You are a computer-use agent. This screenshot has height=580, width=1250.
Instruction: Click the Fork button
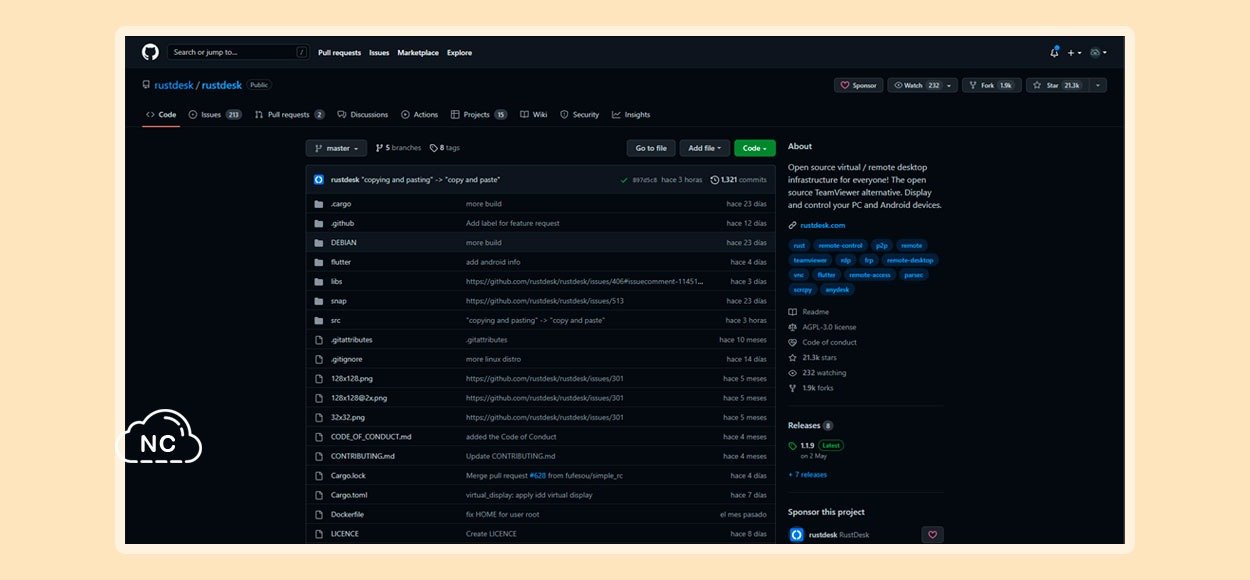[x=991, y=86]
